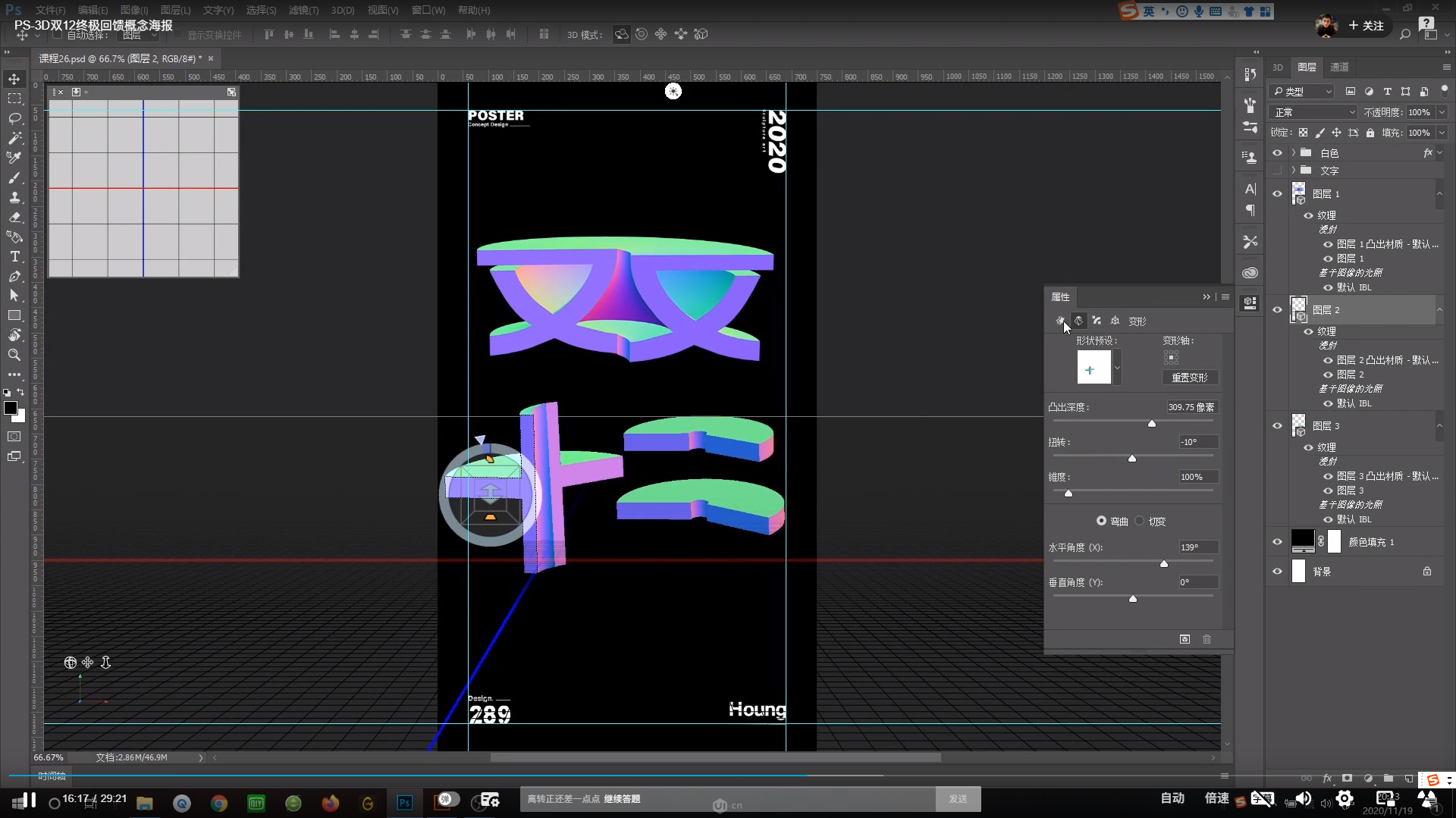Viewport: 1456px width, 818px height.
Task: Enable the 自动选择 checkbox
Action: 57,35
